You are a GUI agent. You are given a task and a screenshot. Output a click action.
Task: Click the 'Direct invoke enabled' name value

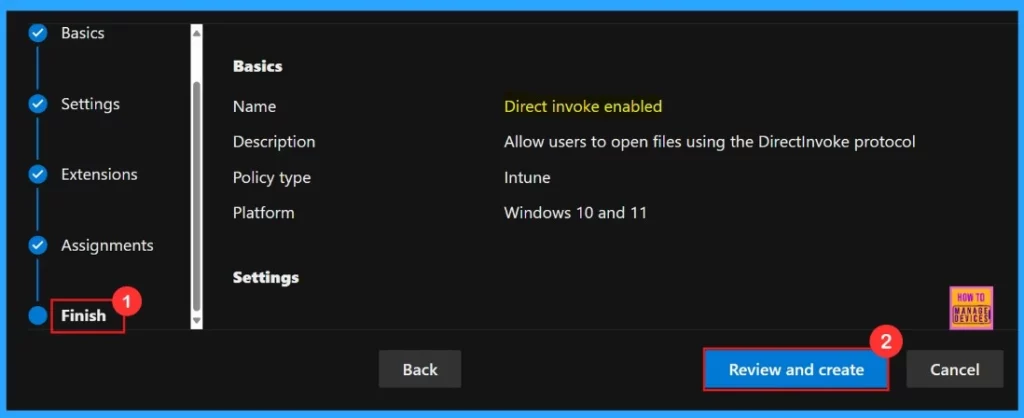[583, 106]
